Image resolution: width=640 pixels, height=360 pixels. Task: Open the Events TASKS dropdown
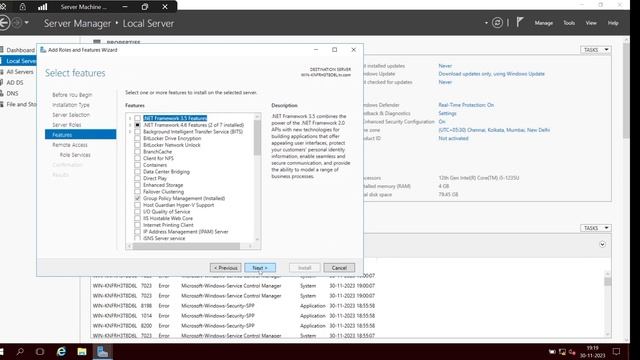pyautogui.click(x=596, y=228)
